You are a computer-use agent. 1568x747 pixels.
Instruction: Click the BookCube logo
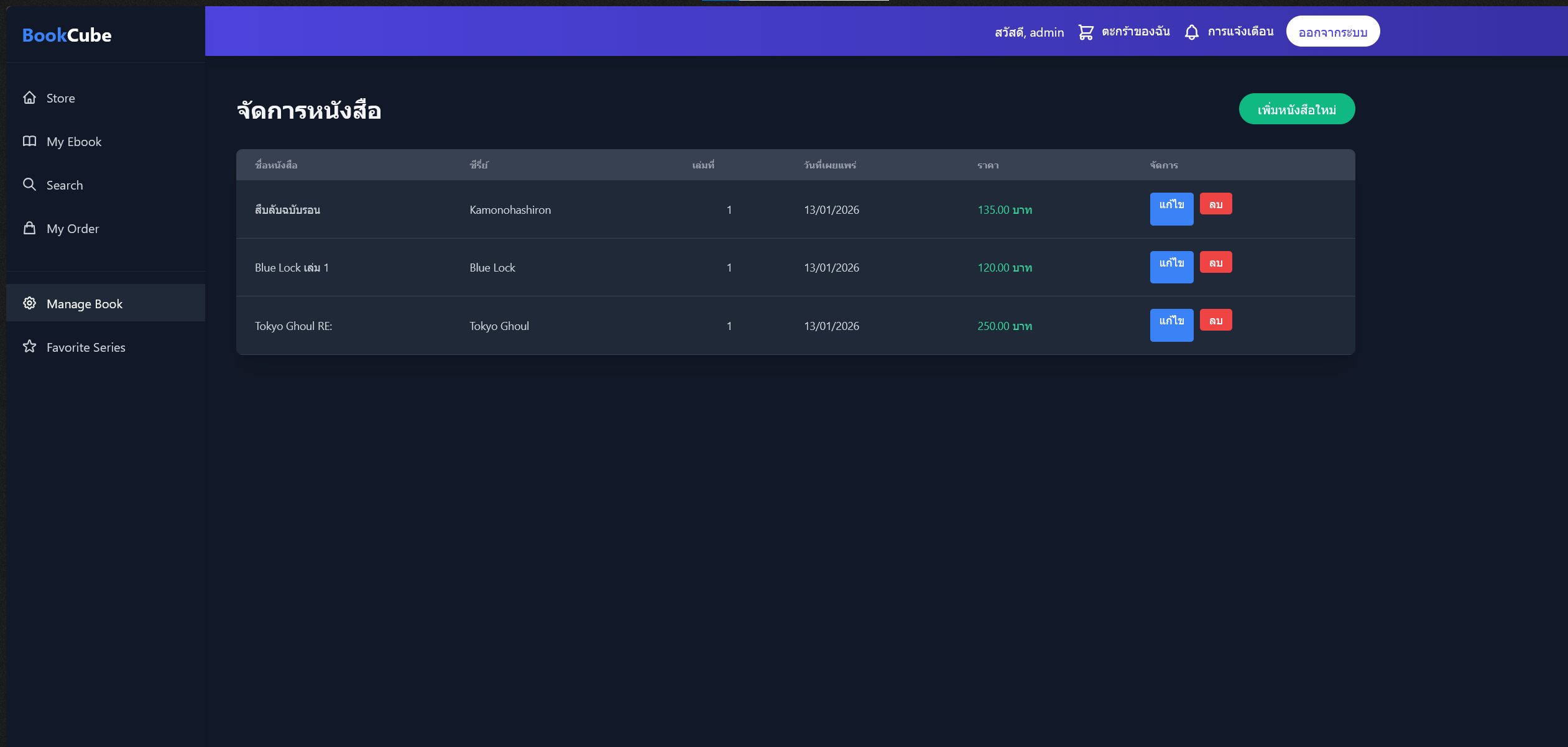pyautogui.click(x=67, y=35)
